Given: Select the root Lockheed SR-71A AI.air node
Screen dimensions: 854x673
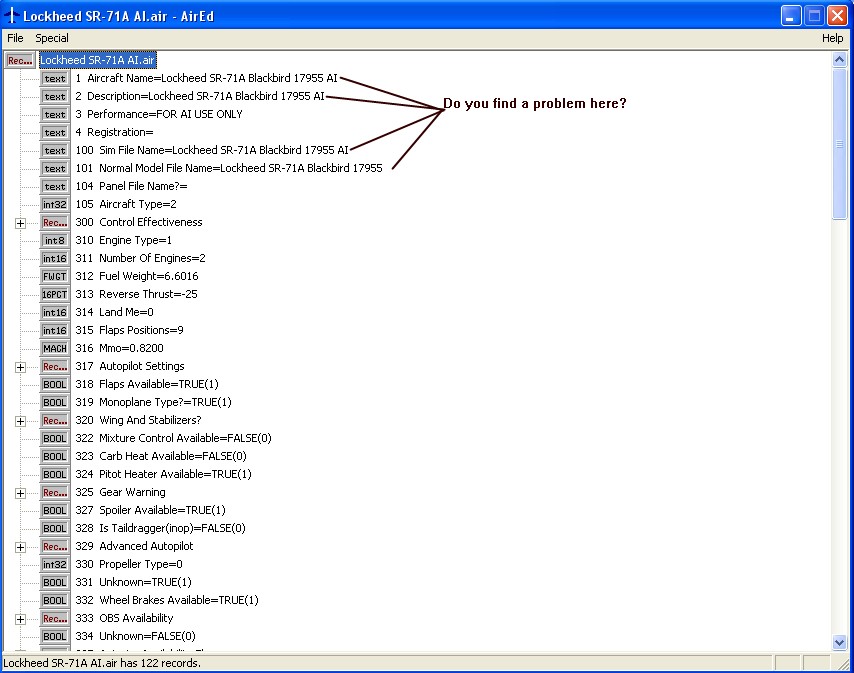Looking at the screenshot, I should coord(97,60).
